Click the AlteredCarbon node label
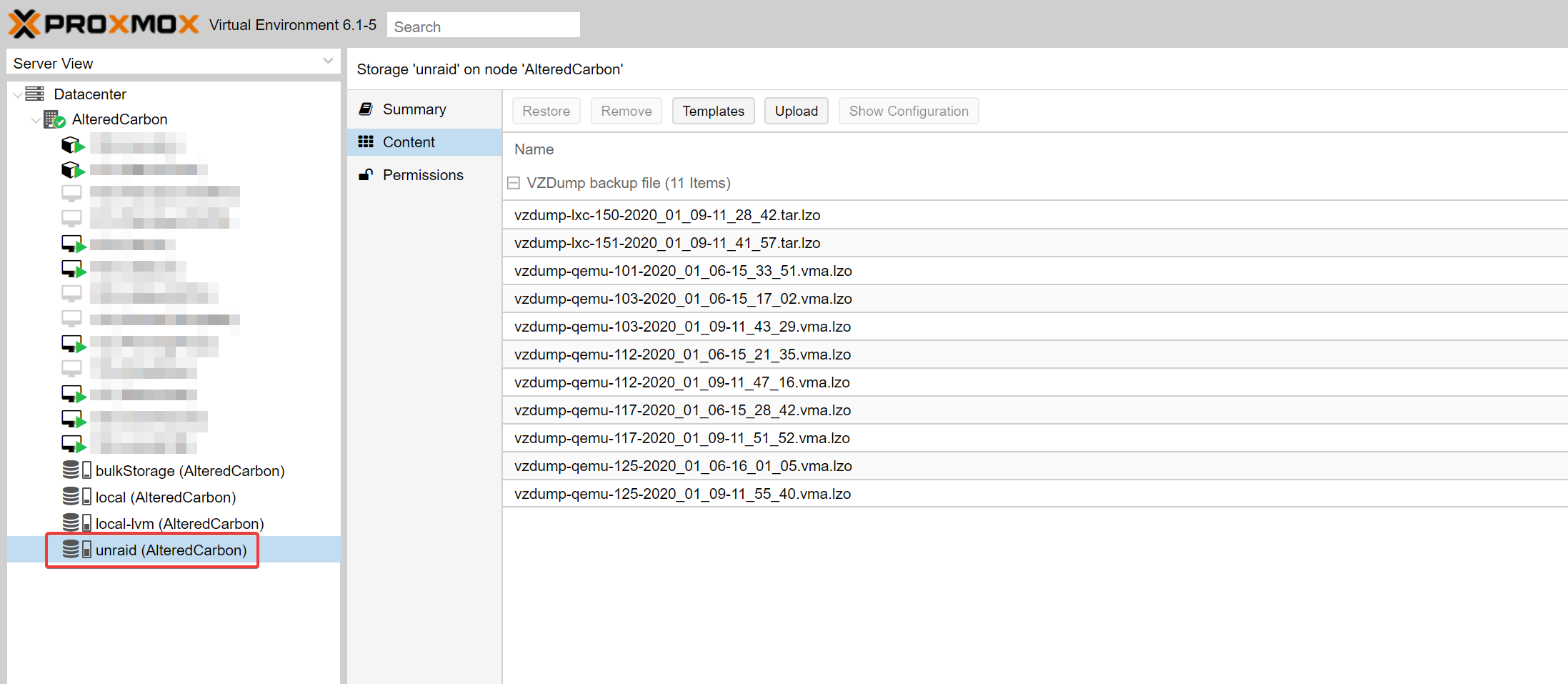Image resolution: width=1568 pixels, height=684 pixels. (x=120, y=119)
